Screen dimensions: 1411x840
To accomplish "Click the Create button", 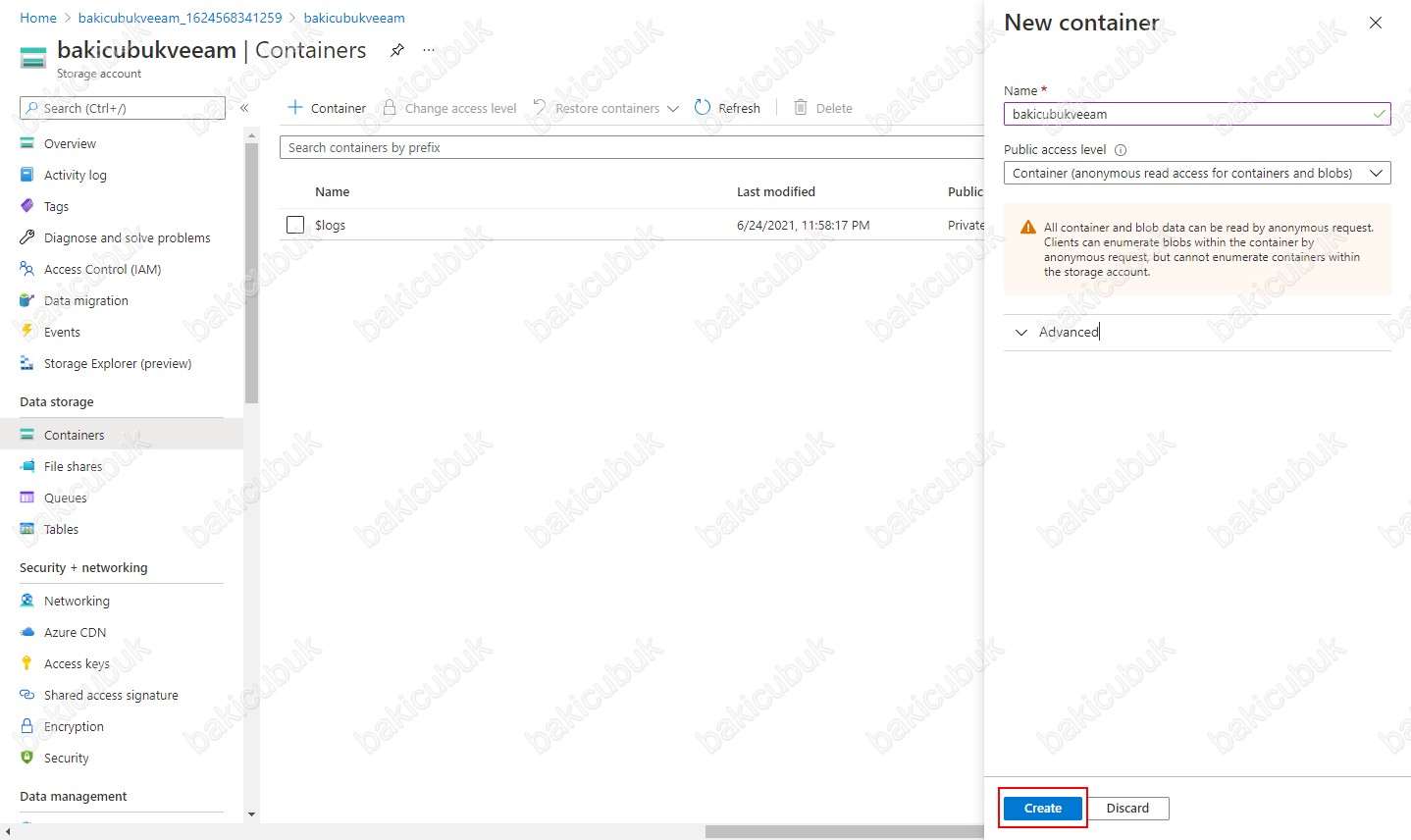I will point(1043,809).
